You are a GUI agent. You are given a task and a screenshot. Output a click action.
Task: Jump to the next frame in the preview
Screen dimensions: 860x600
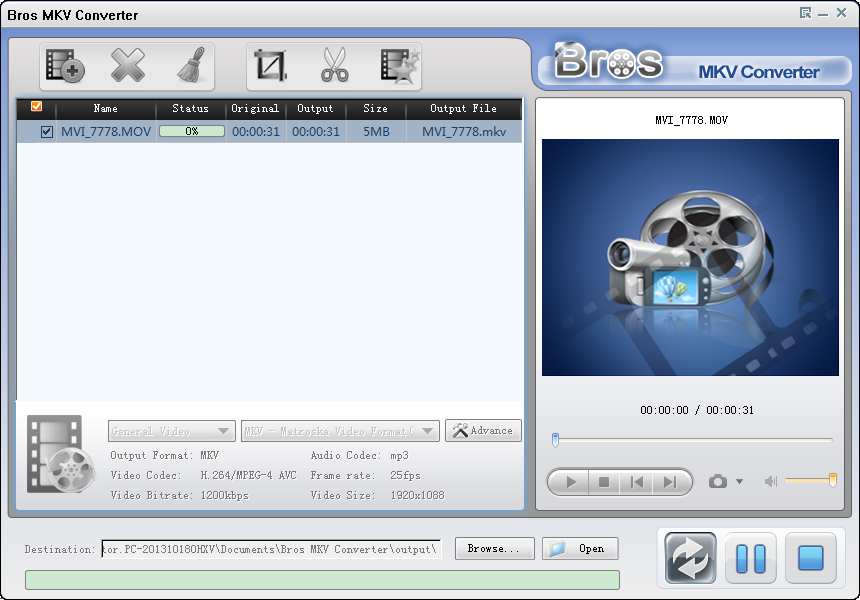[x=670, y=482]
